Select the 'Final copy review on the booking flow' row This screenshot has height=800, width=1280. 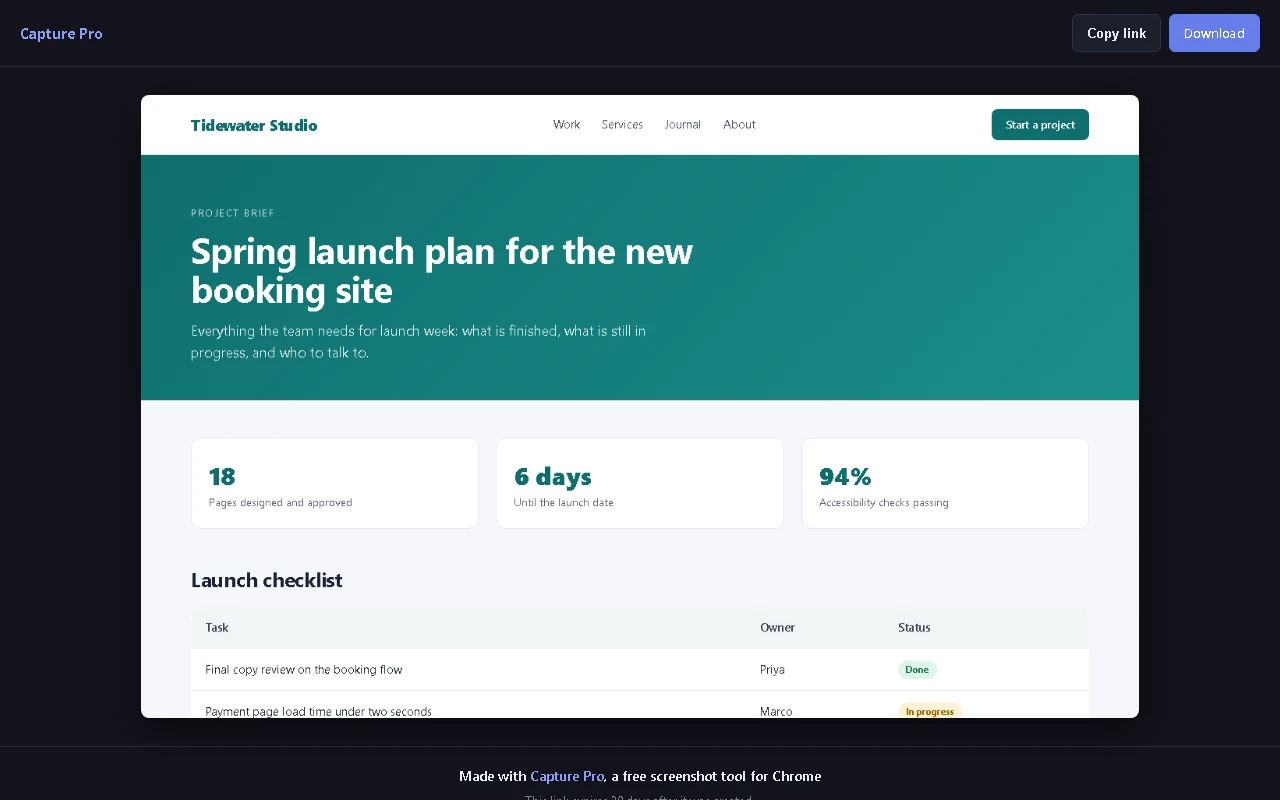pyautogui.click(x=640, y=670)
